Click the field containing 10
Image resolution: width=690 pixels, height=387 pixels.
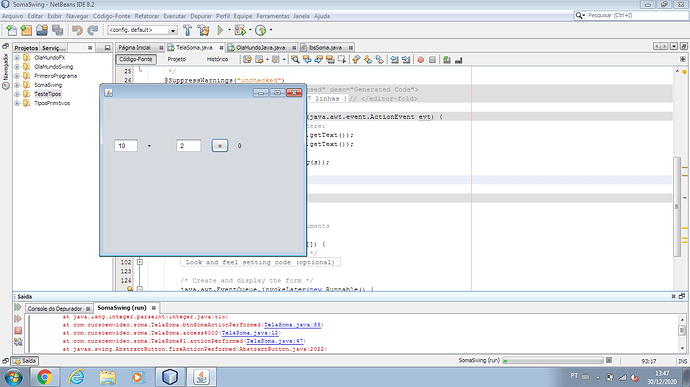tap(126, 146)
